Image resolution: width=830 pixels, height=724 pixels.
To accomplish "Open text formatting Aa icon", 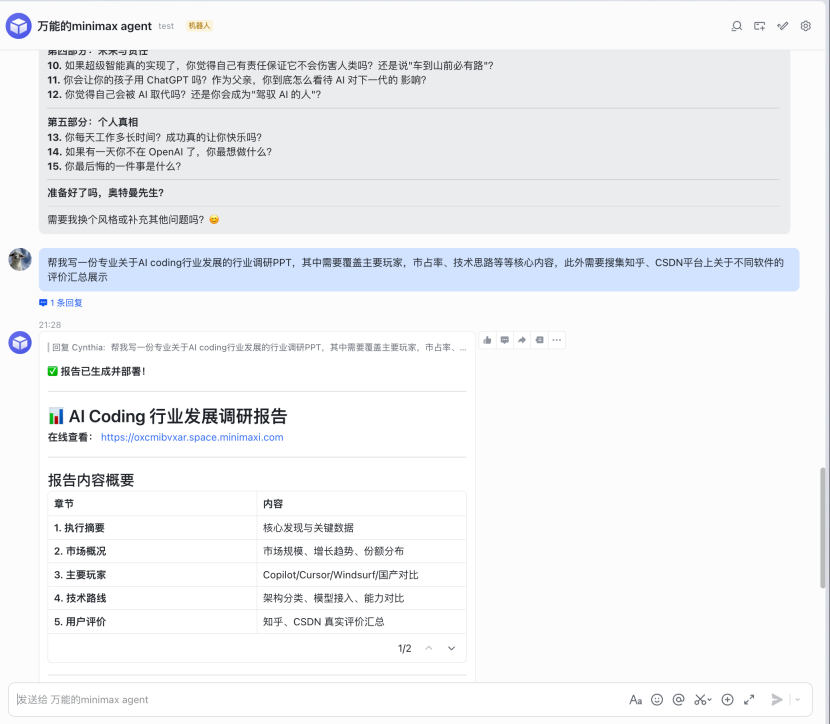I will [x=635, y=700].
